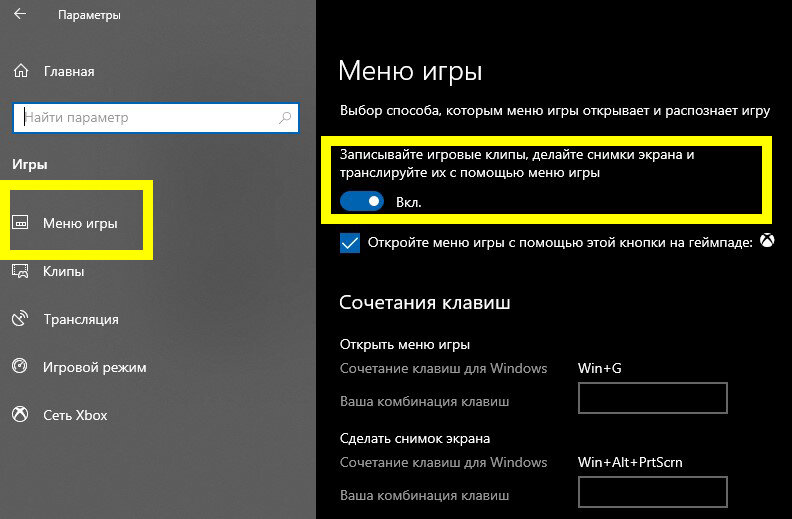Click the Открыть меню игры label
This screenshot has width=792, height=519.
pos(405,344)
